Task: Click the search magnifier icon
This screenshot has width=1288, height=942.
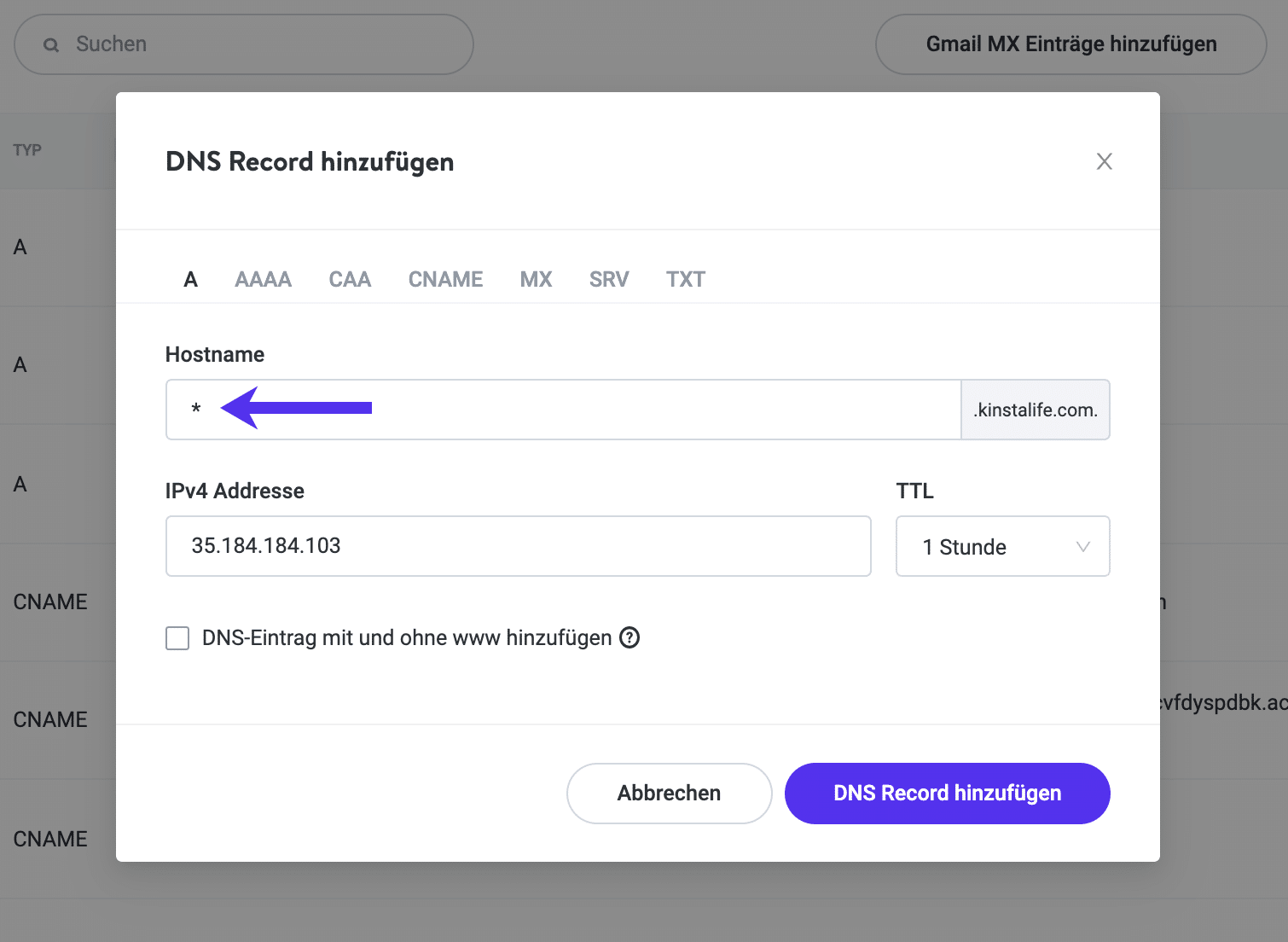Action: 51,45
